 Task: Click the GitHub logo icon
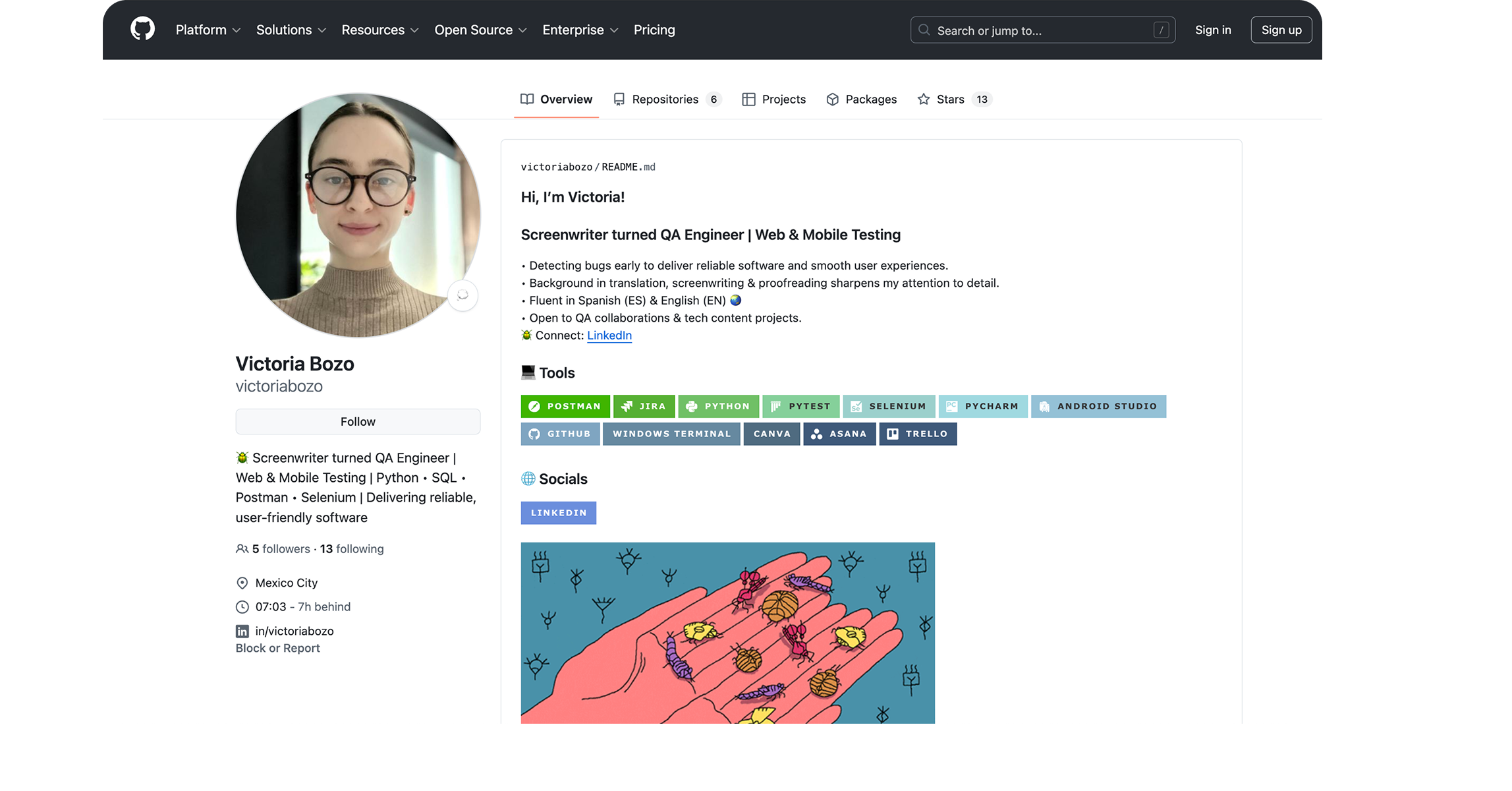142,30
